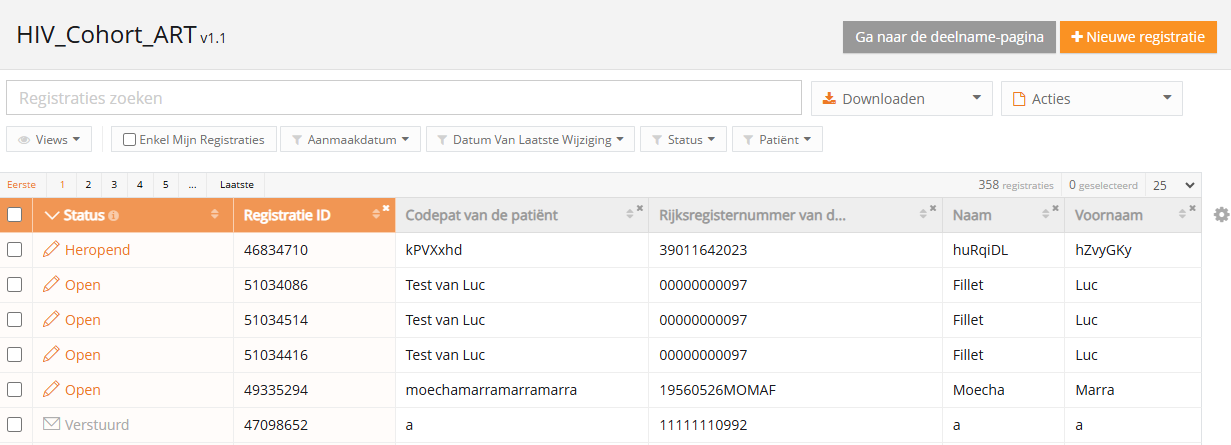Screen dimensions: 1231x445
Task: Remove the Registratie ID column via its x icon
Action: point(386,209)
